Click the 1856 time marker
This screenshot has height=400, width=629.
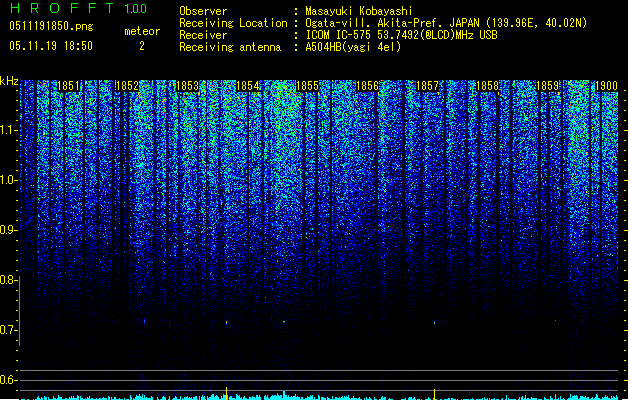coord(367,86)
